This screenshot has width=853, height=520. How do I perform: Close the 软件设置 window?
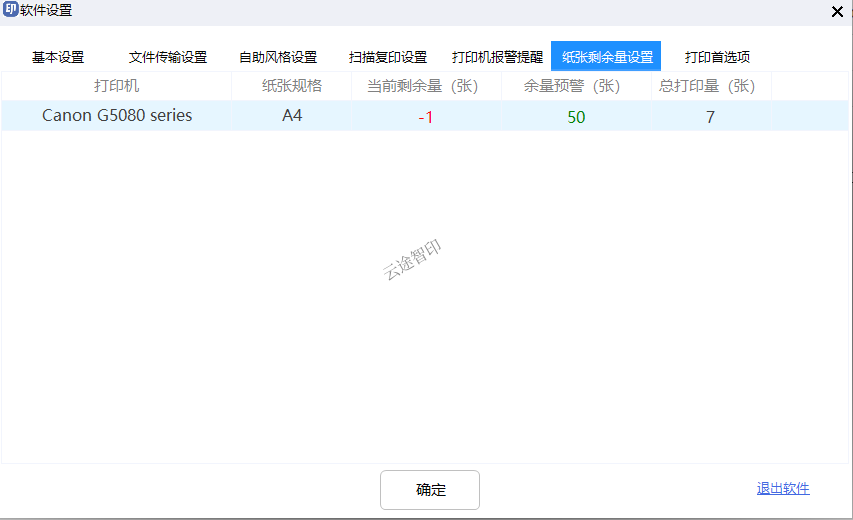tap(837, 11)
